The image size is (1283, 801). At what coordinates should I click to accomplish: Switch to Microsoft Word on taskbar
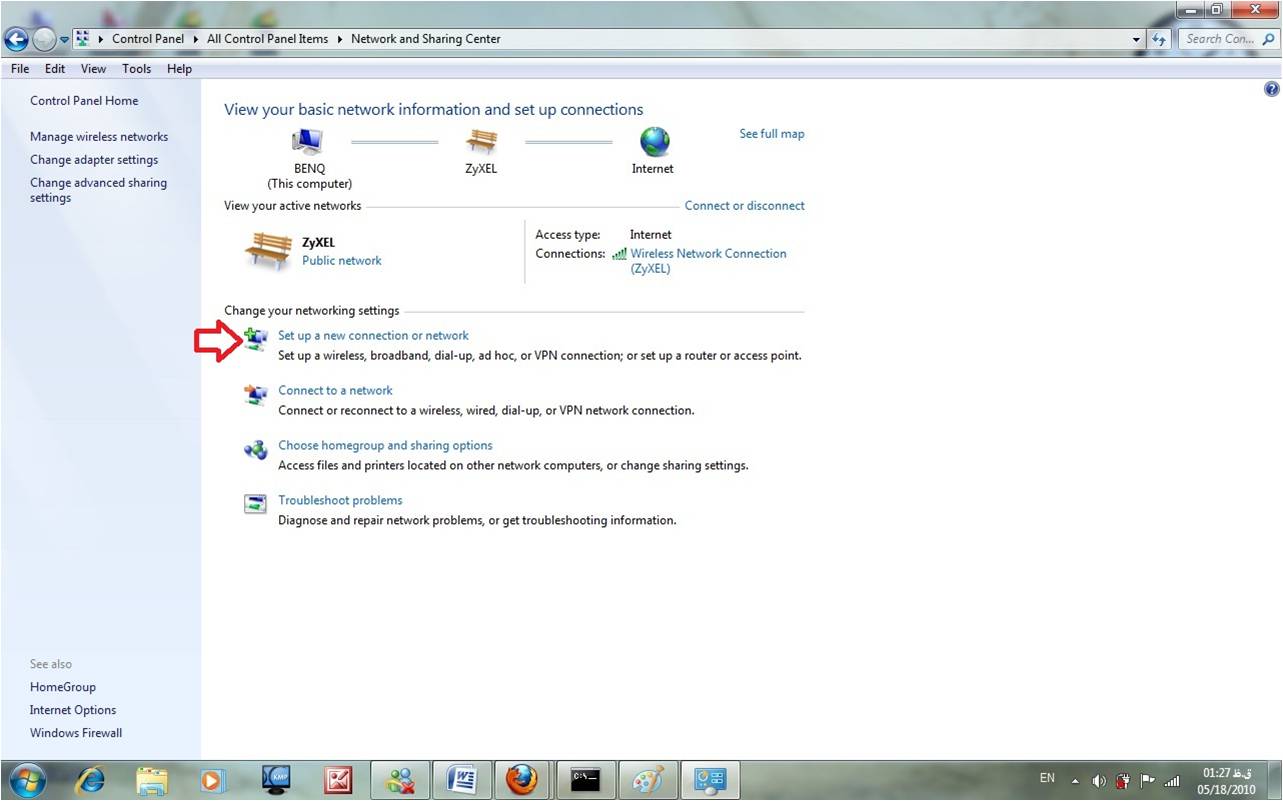[x=462, y=779]
